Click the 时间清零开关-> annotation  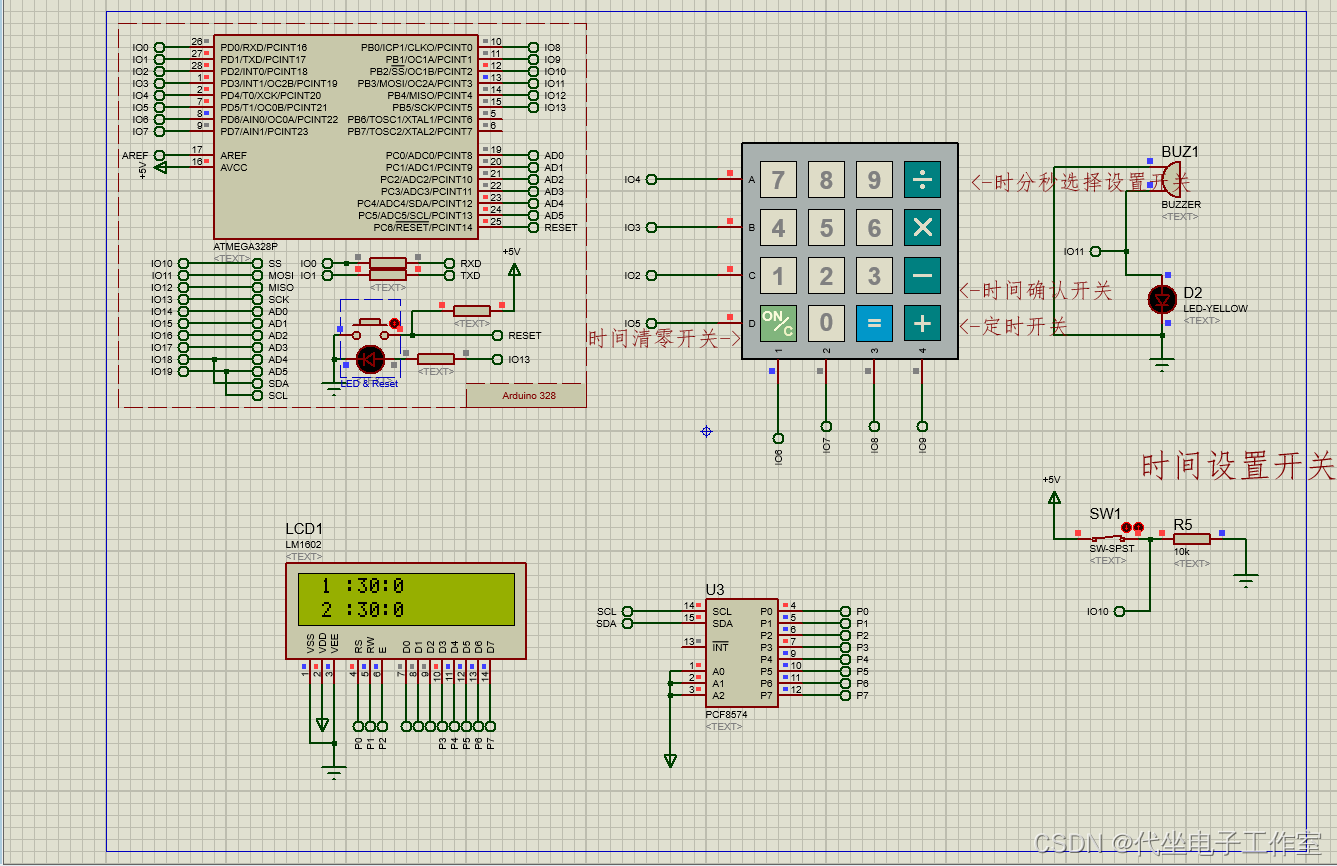(x=663, y=339)
